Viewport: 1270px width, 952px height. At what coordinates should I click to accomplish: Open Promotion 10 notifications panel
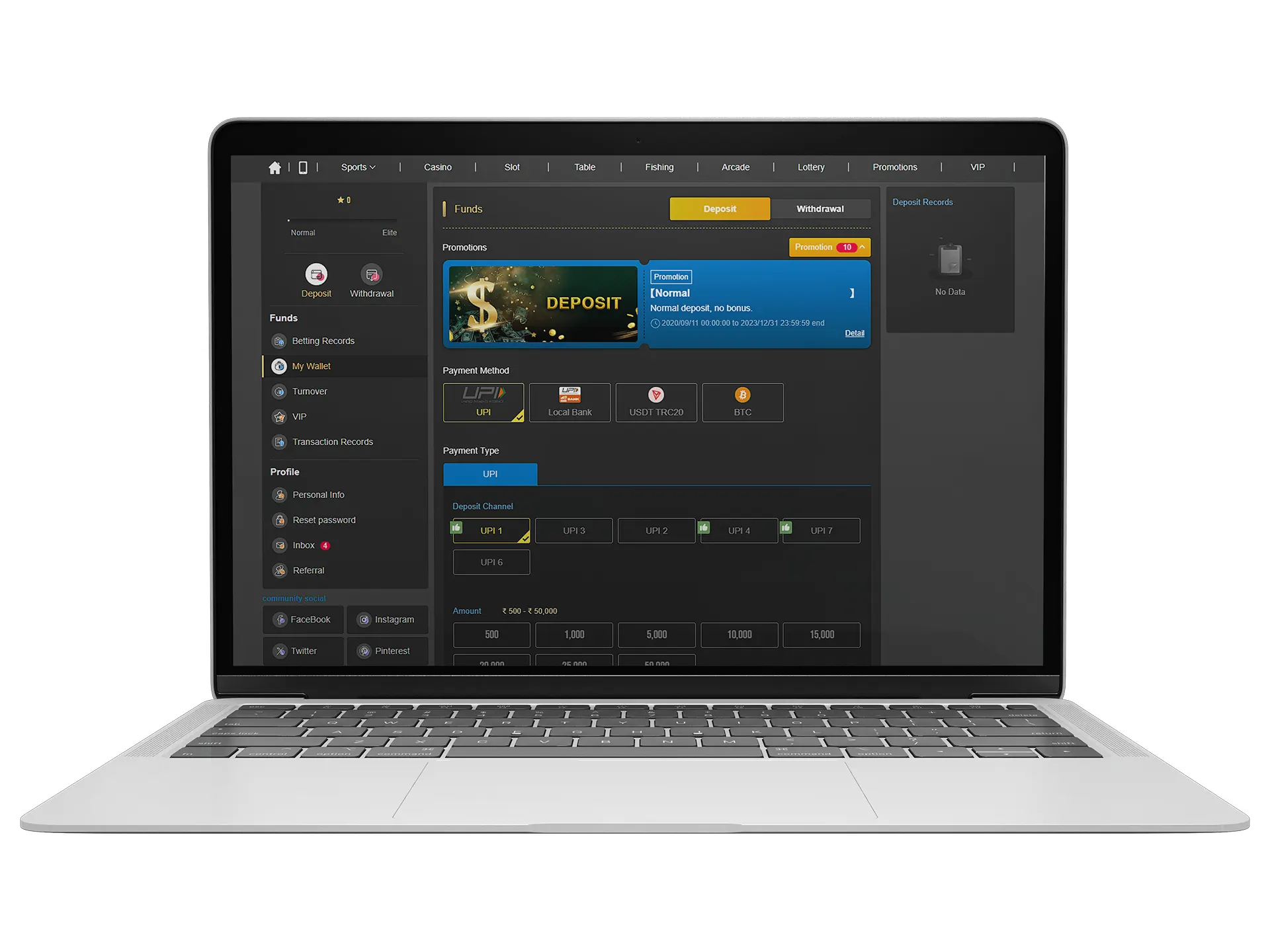(830, 247)
